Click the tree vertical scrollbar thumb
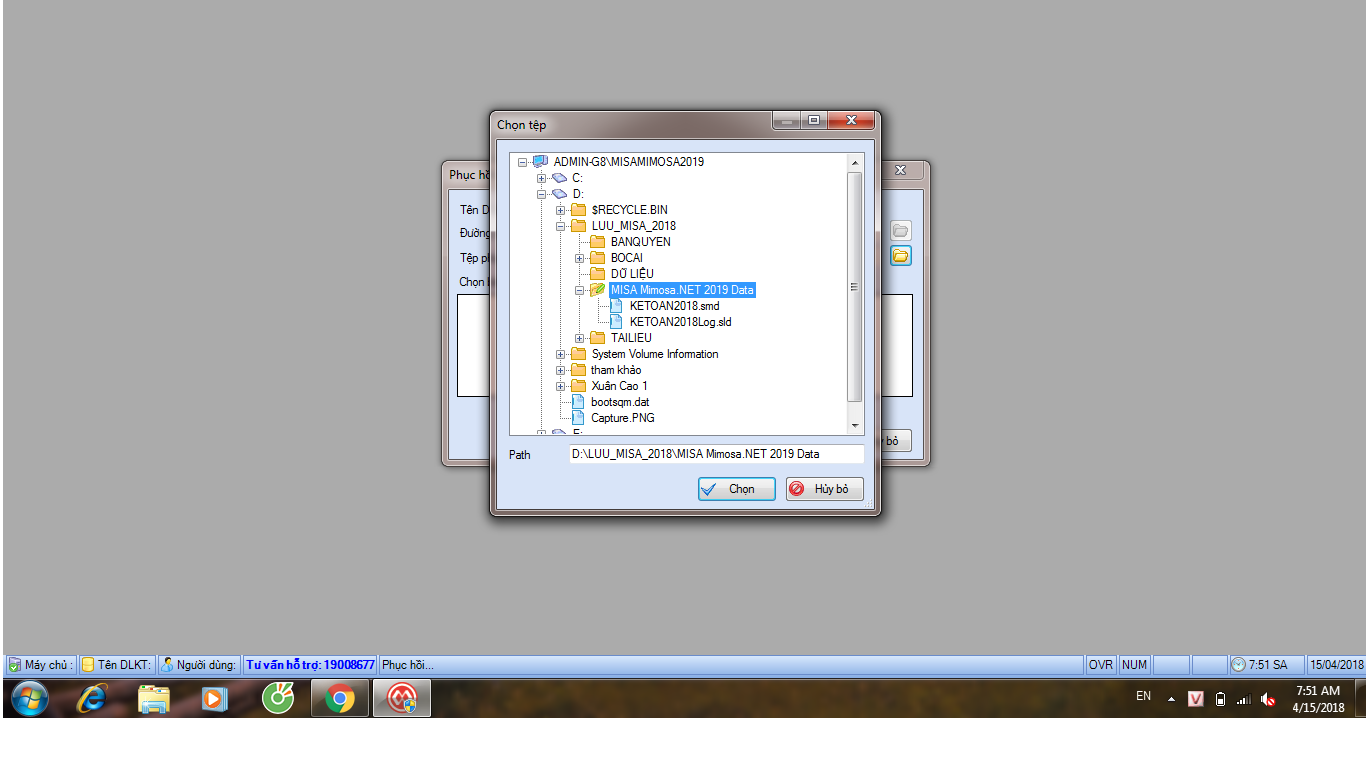1366x768 pixels. click(855, 286)
